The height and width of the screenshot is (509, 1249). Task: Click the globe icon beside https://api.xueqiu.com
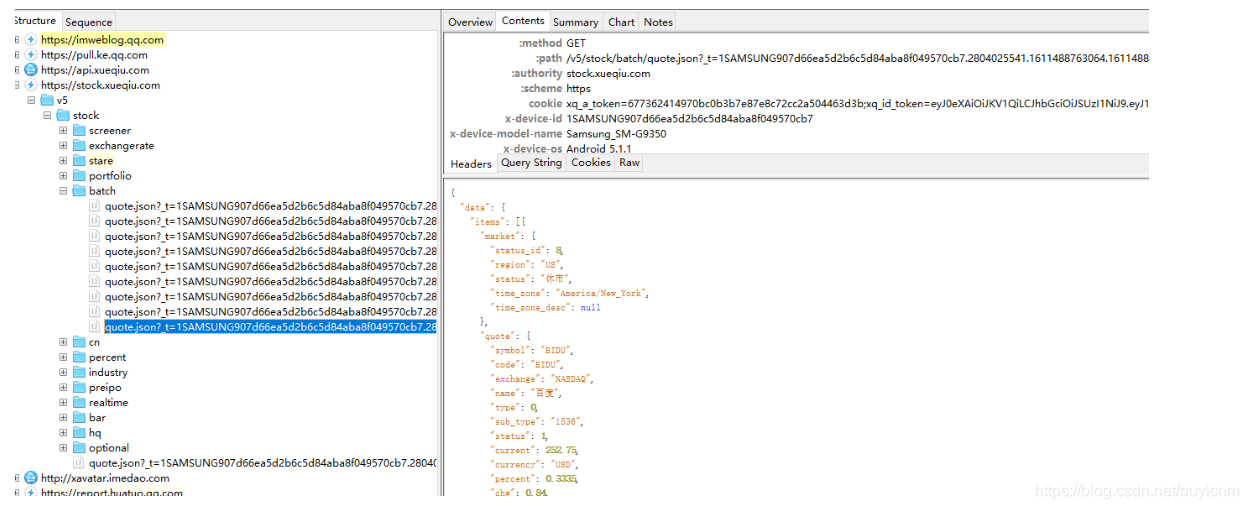[x=31, y=70]
